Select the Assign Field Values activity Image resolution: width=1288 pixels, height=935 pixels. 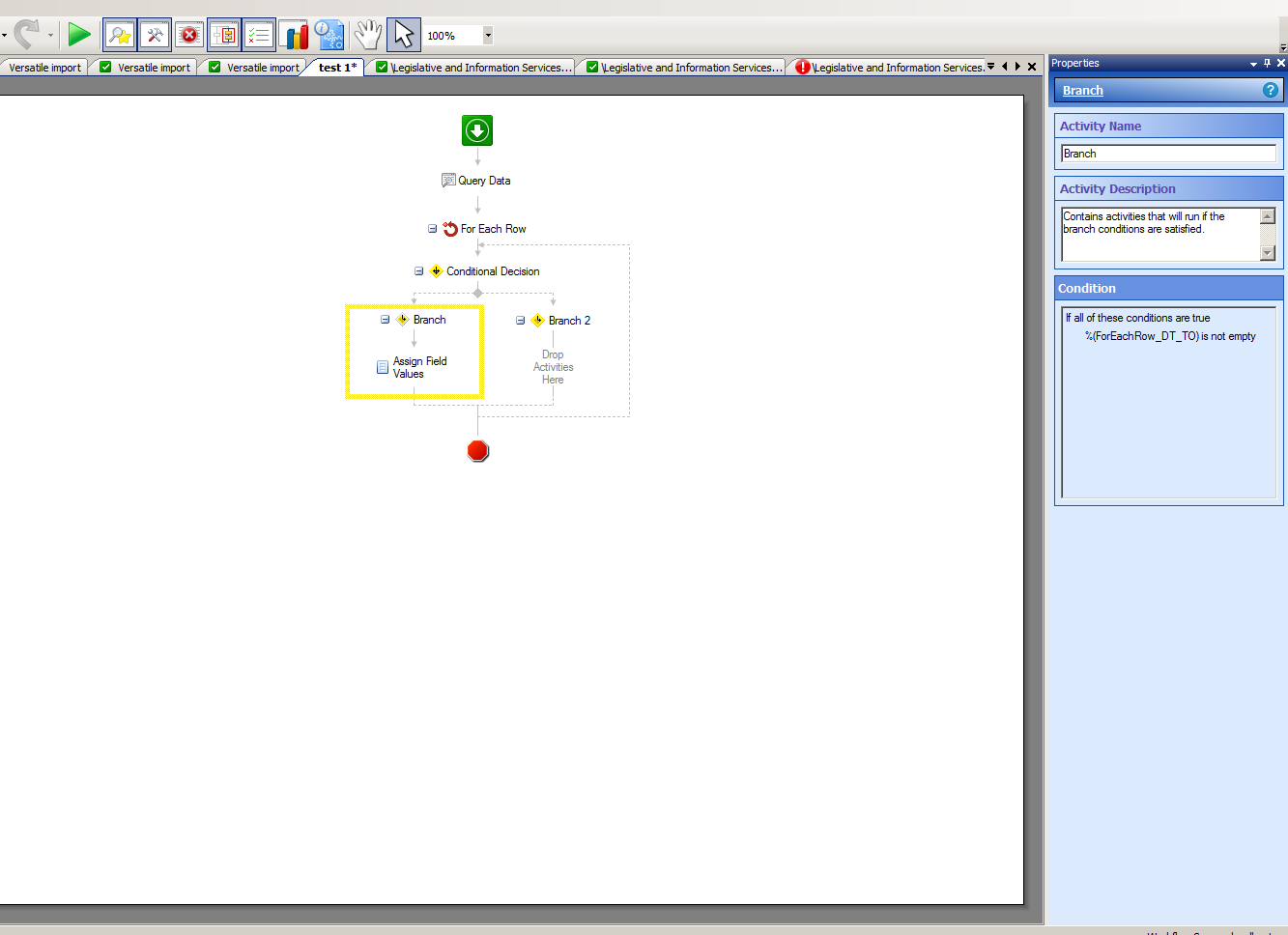(418, 367)
